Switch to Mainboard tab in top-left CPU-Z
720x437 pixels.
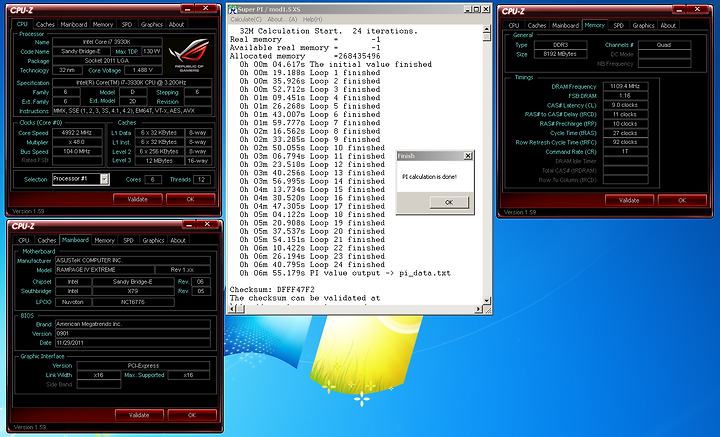(x=73, y=25)
